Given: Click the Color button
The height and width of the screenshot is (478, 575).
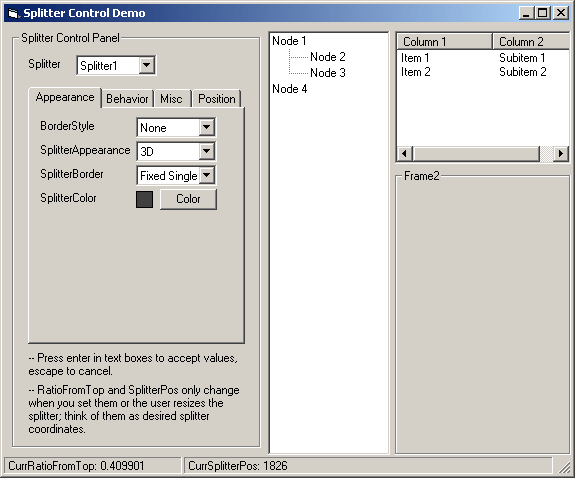Looking at the screenshot, I should 188,199.
